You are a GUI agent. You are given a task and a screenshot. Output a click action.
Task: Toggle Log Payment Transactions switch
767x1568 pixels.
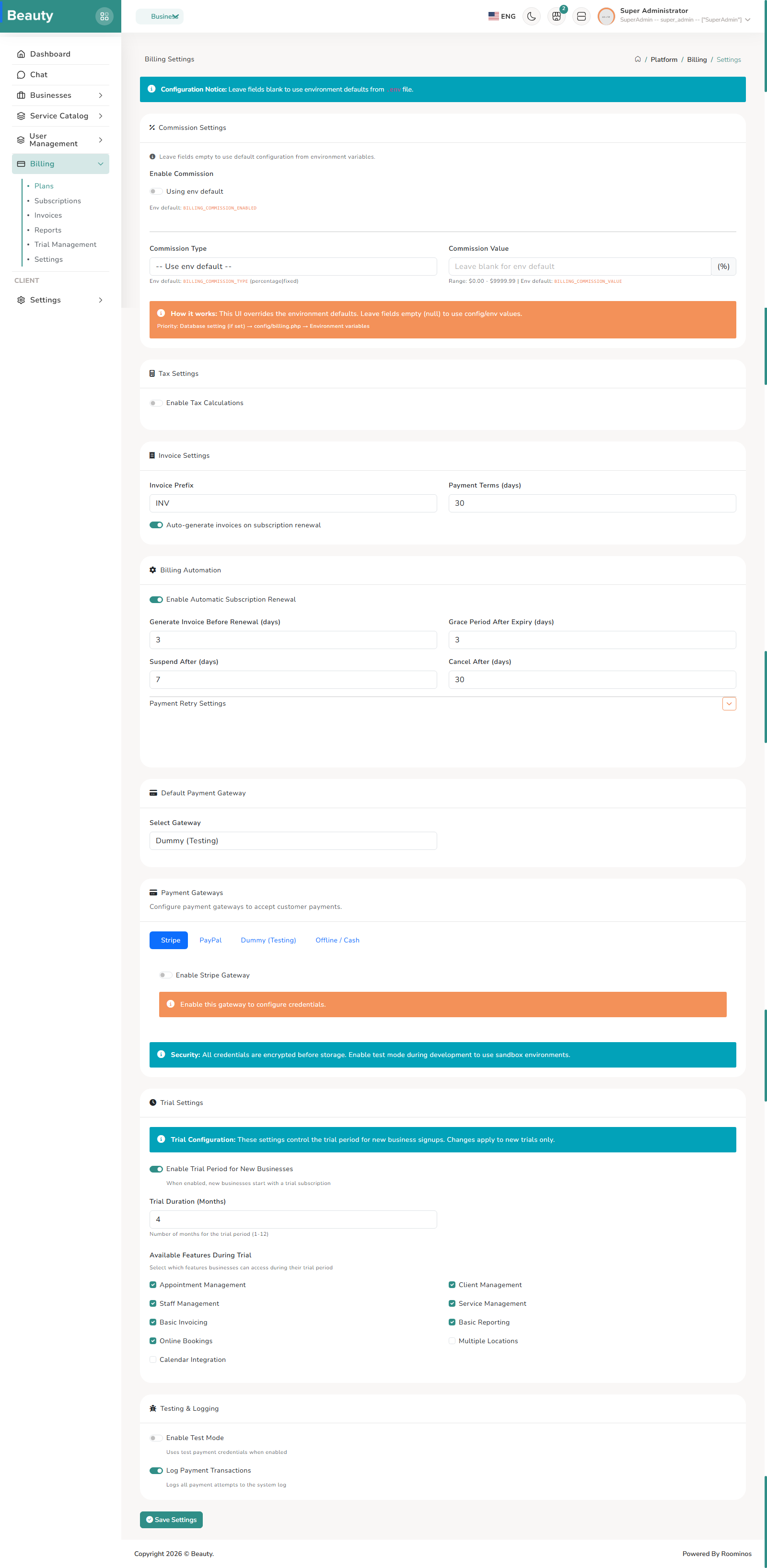point(156,1471)
